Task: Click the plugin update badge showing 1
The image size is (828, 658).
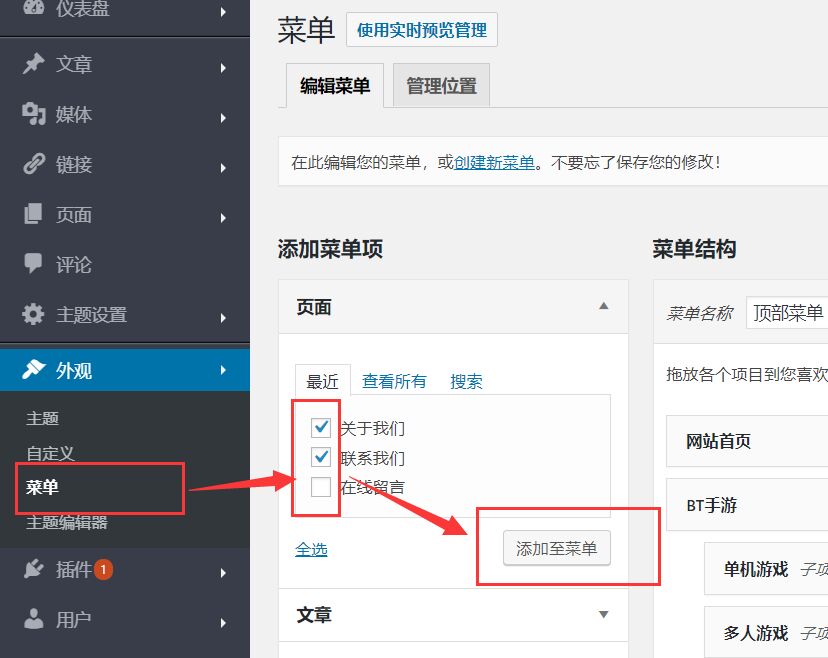Action: tap(104, 569)
